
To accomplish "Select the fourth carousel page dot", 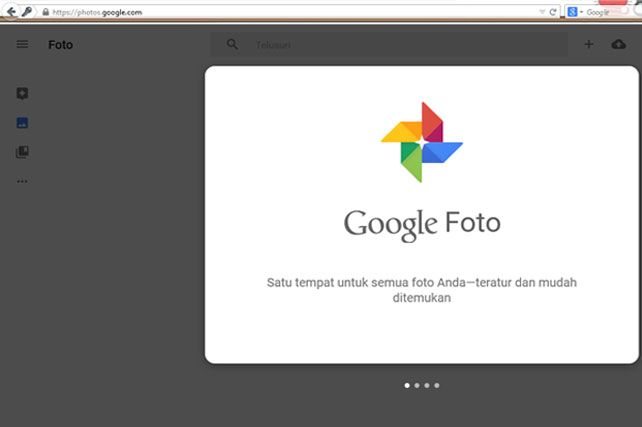I will 437,385.
